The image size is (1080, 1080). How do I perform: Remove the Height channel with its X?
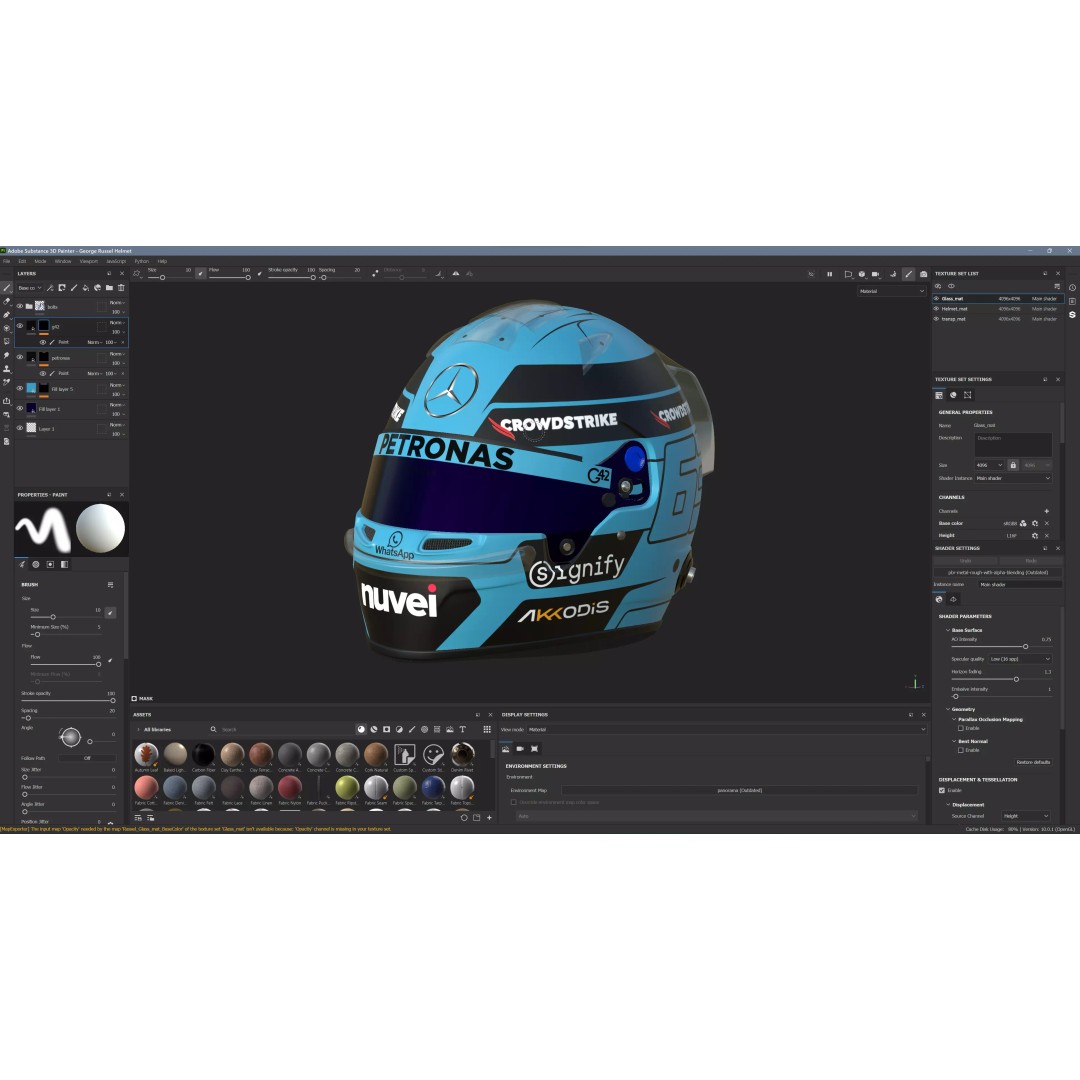[1047, 536]
